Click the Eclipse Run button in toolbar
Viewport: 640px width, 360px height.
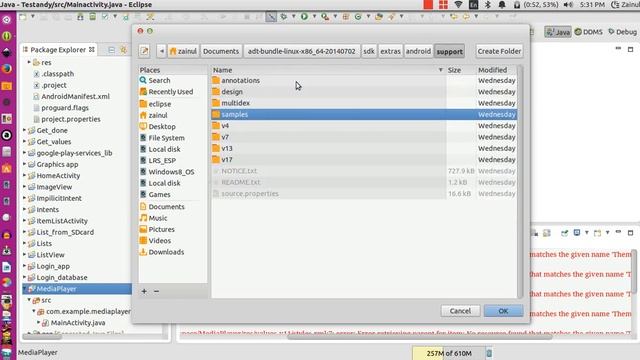(304, 17)
